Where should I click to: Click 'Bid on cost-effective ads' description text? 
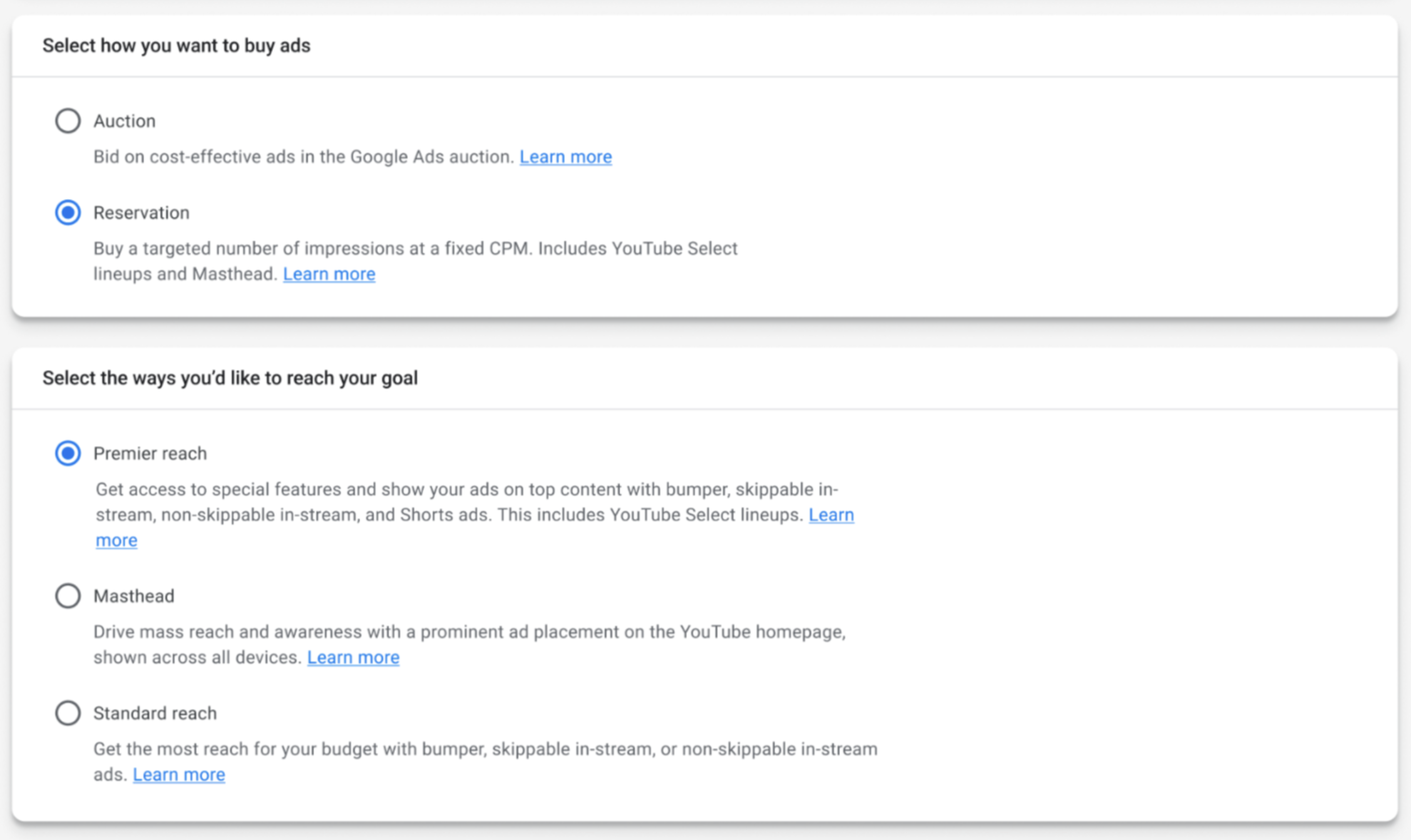tap(304, 156)
